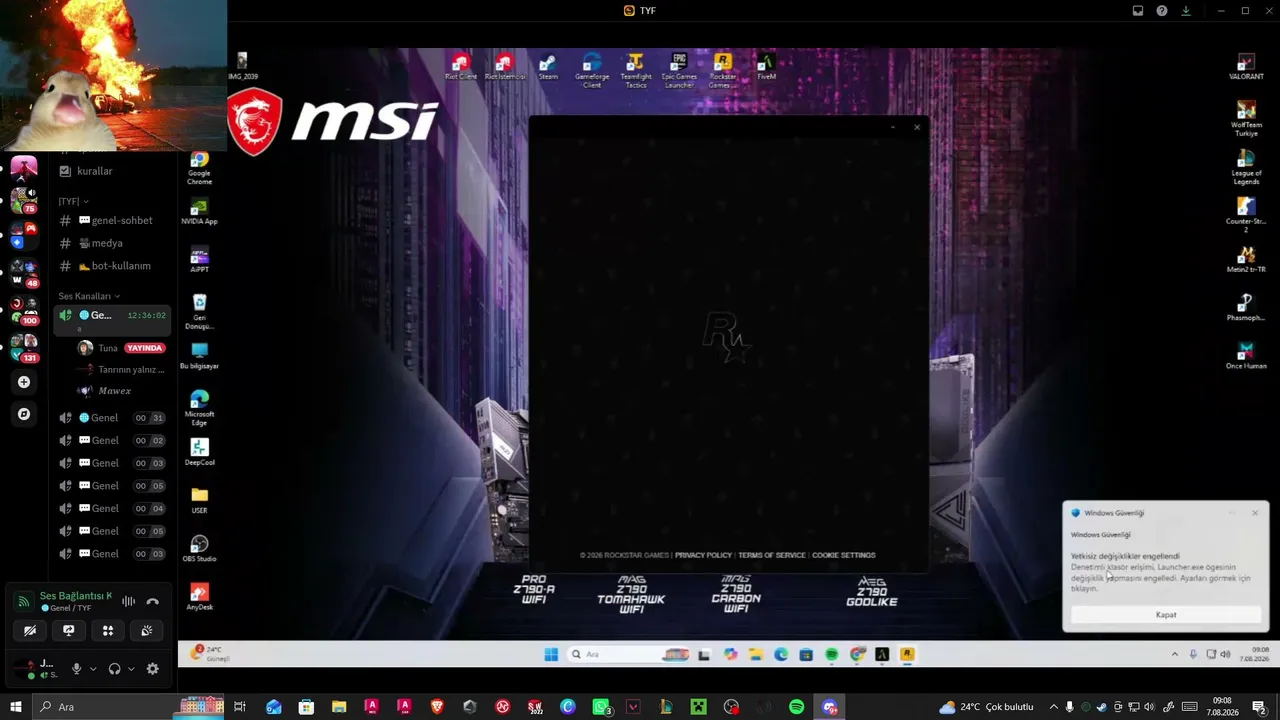Image resolution: width=1280 pixels, height=720 pixels.
Task: Open Microsoft Edge desktop shortcut
Action: (199, 408)
